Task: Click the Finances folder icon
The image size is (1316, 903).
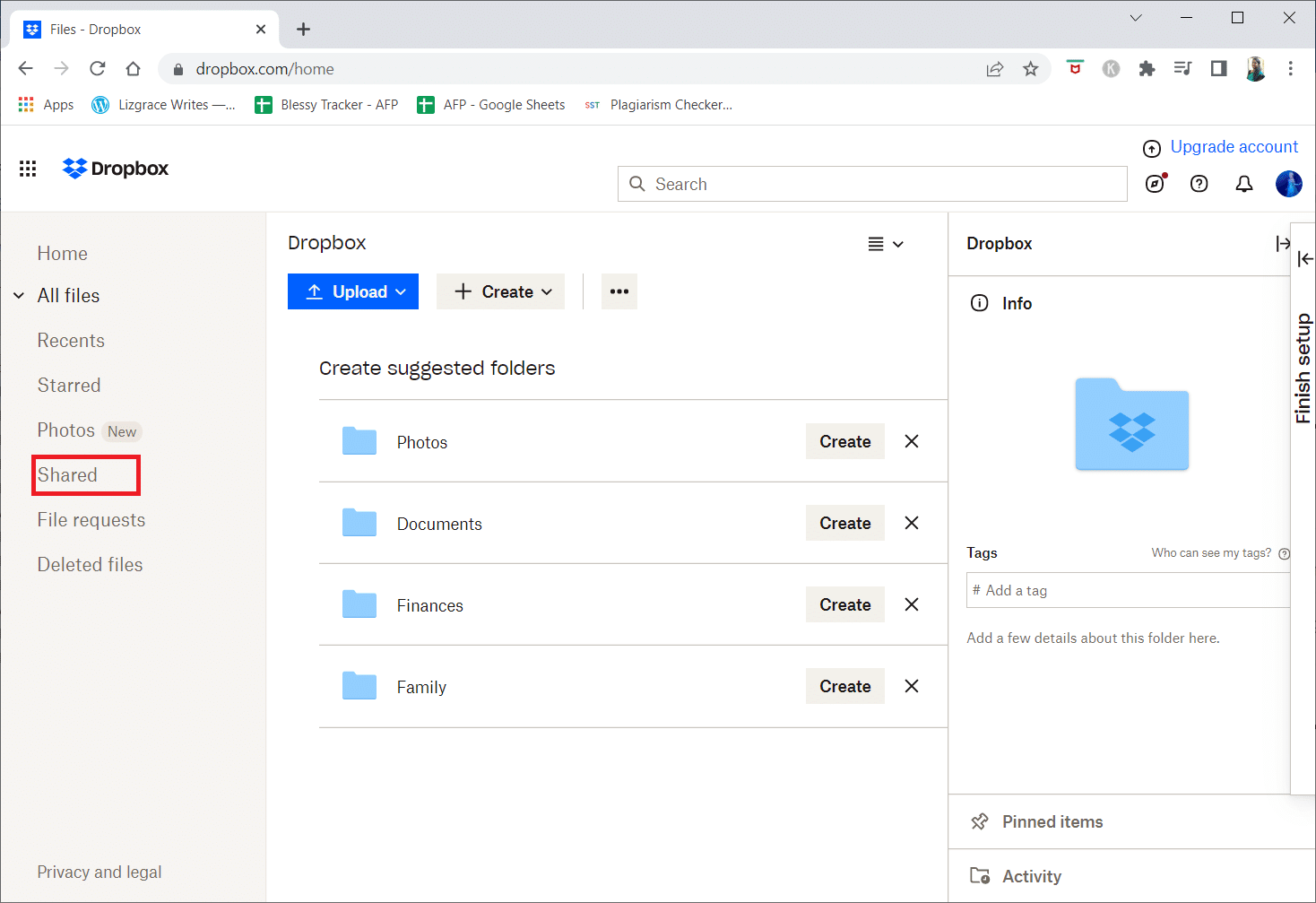Action: pos(359,604)
